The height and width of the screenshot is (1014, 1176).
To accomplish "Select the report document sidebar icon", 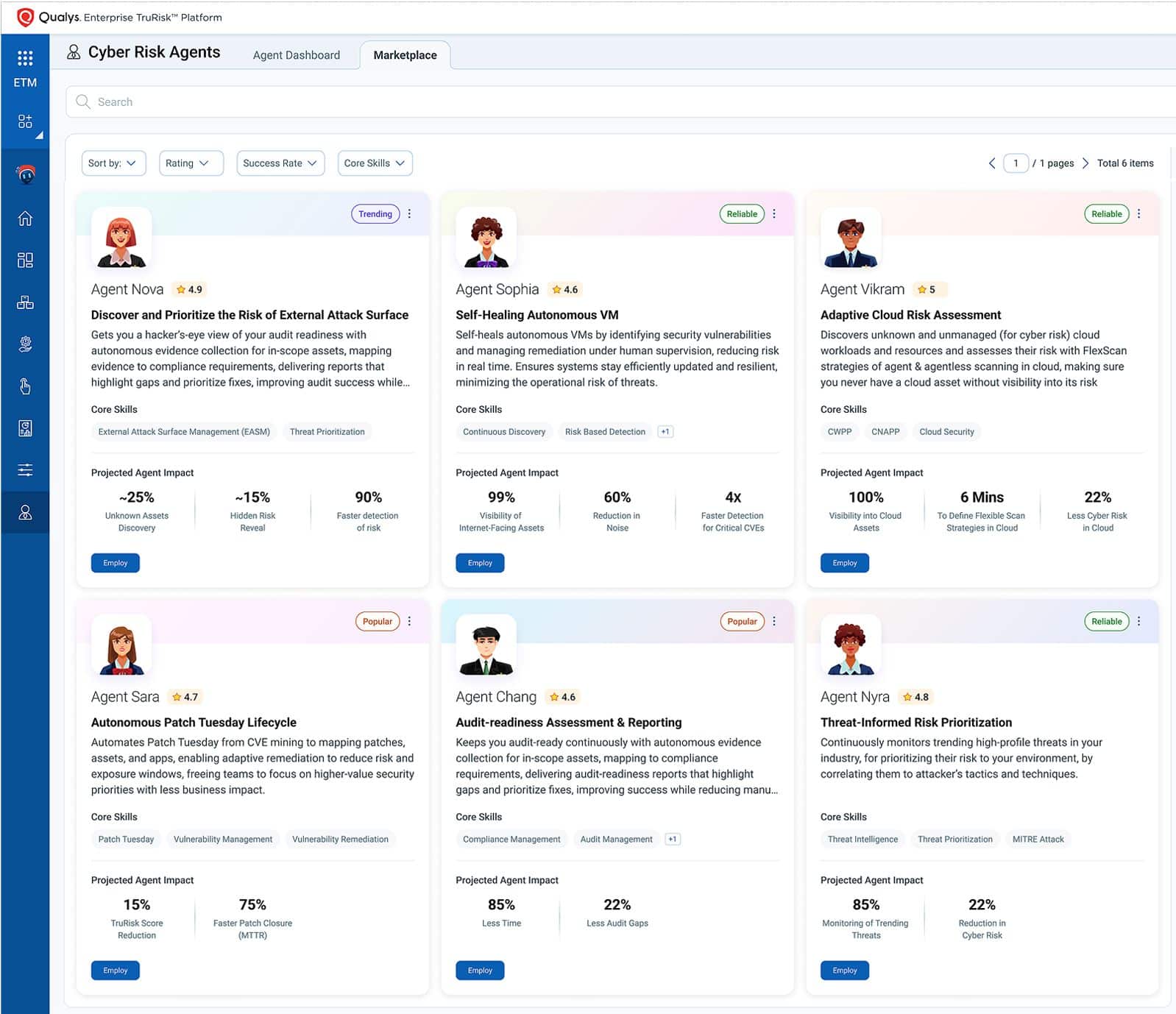I will [25, 428].
